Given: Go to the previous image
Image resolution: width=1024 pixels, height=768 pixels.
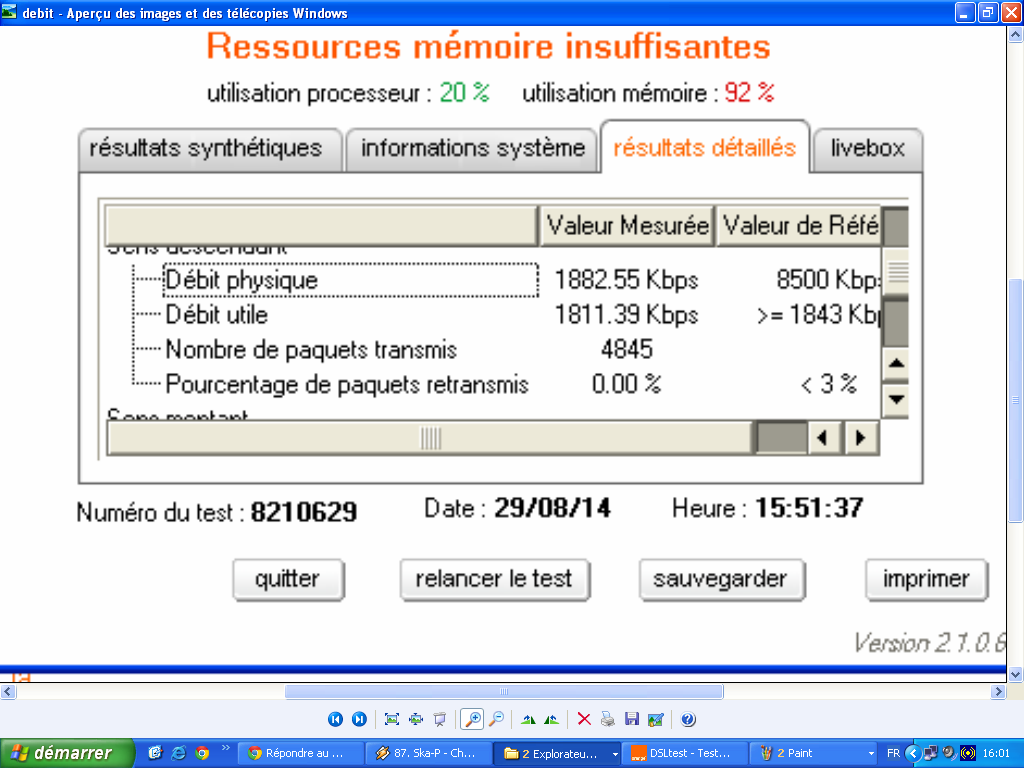Looking at the screenshot, I should [x=335, y=719].
